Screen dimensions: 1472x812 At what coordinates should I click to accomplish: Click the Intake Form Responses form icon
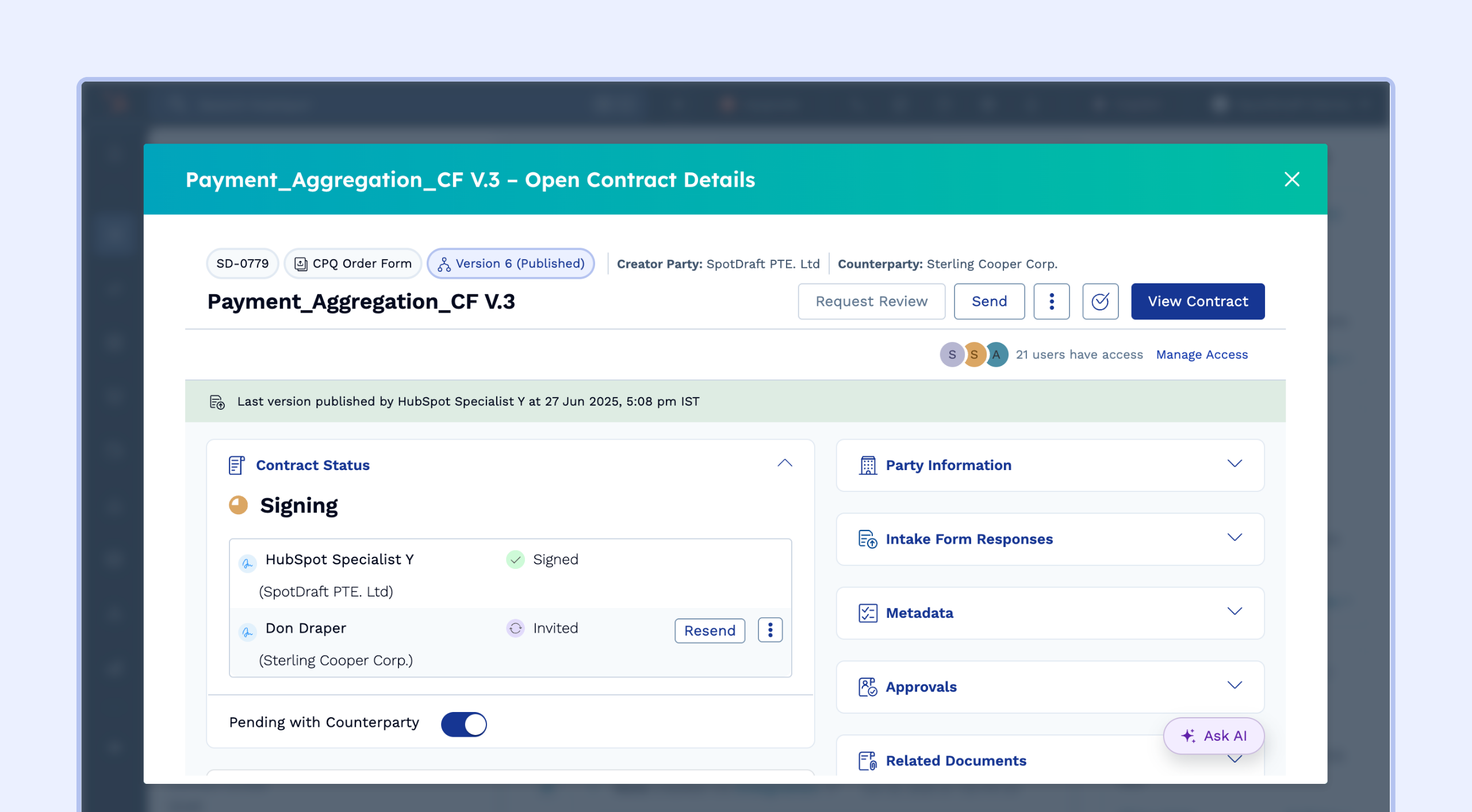(x=867, y=538)
